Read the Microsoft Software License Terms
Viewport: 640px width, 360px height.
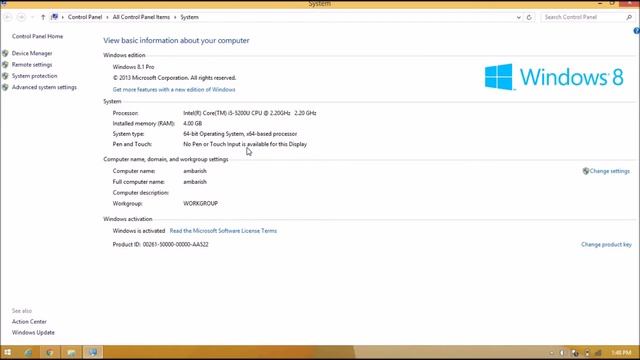coord(223,231)
